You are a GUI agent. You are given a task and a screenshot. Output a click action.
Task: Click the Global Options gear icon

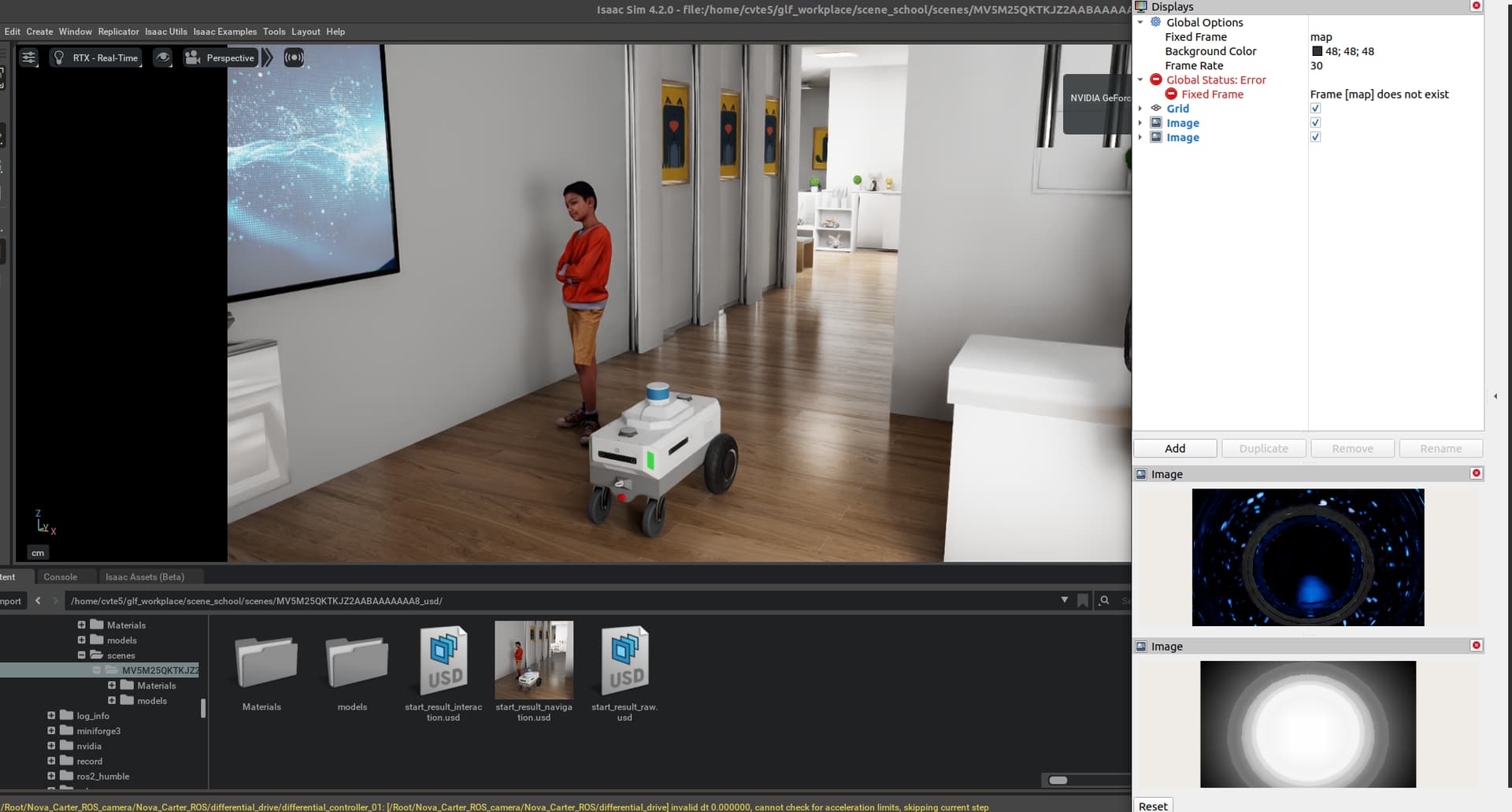coord(1156,22)
